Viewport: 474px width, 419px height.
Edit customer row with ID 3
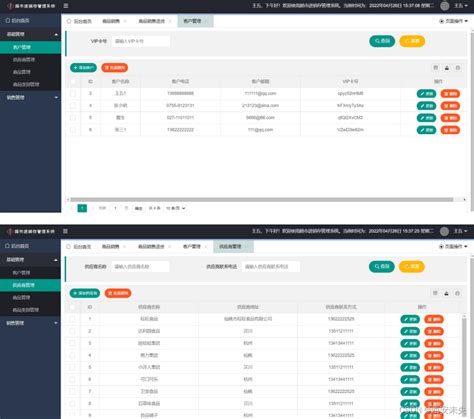click(x=426, y=94)
